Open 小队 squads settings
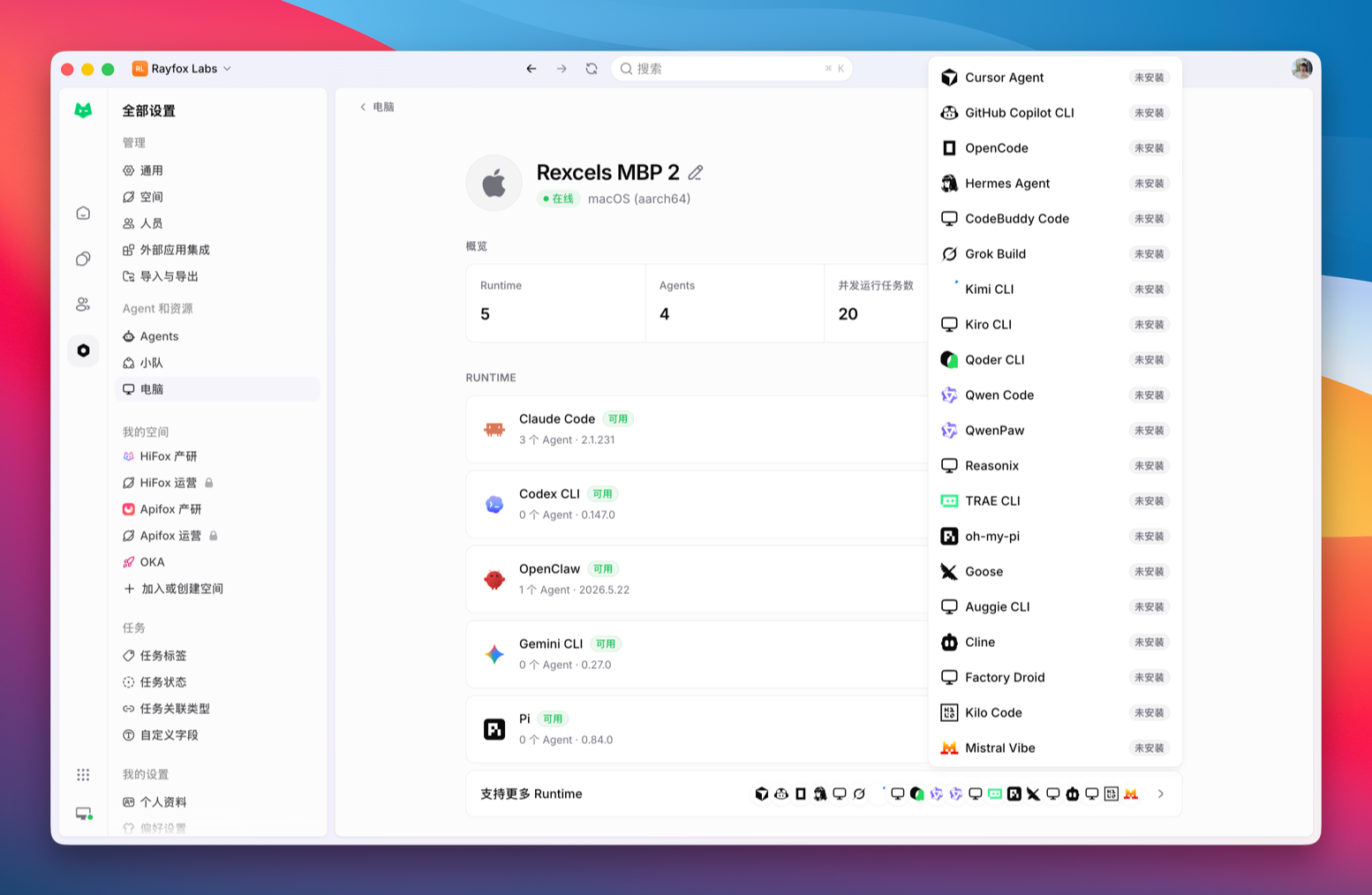This screenshot has height=895, width=1372. (x=217, y=363)
